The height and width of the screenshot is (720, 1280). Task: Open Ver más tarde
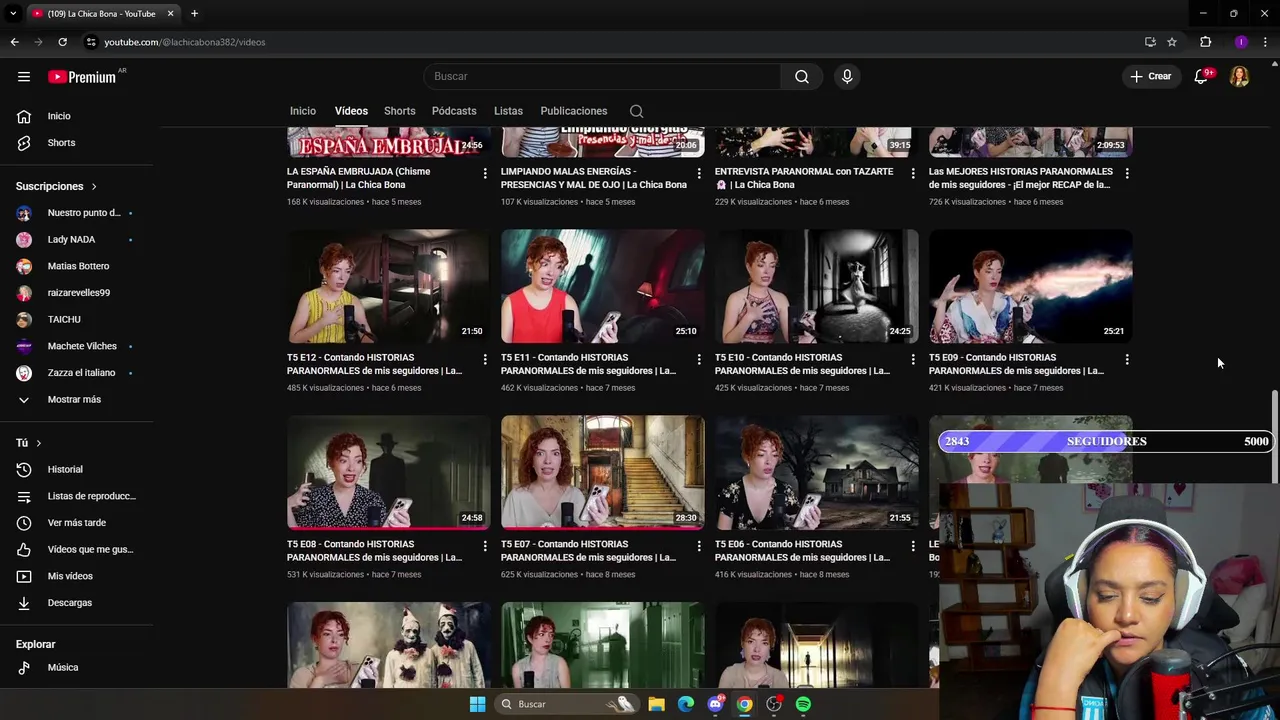click(x=76, y=523)
